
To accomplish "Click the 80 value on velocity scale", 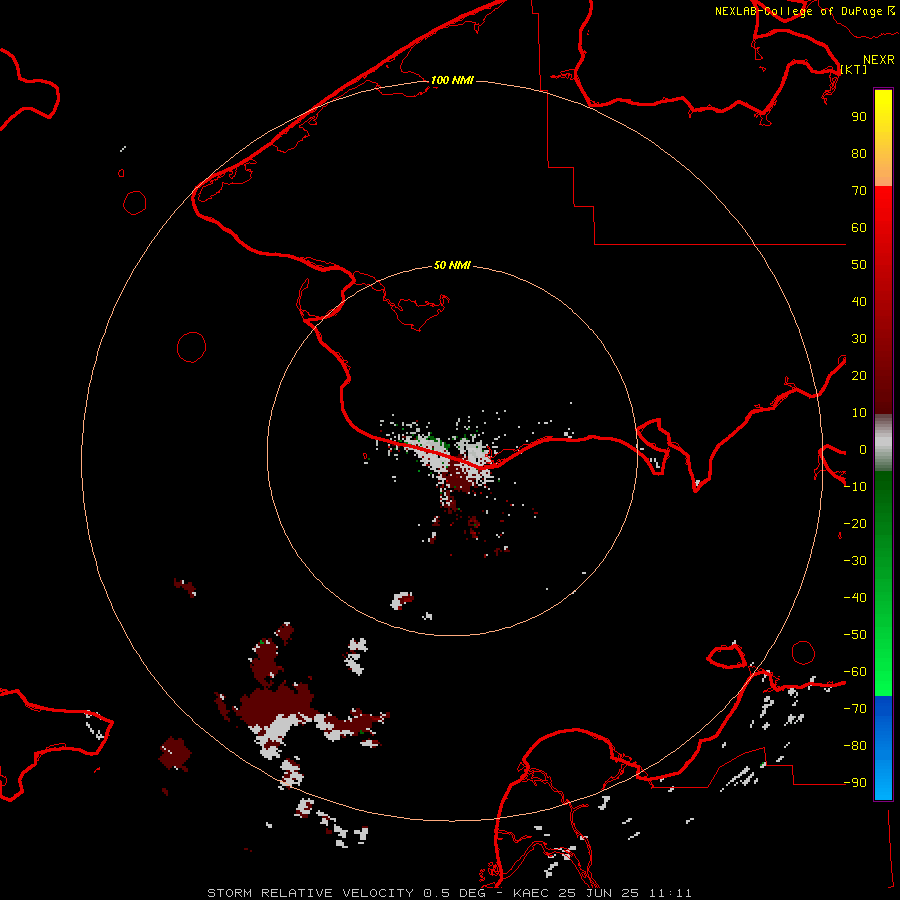I will (859, 153).
